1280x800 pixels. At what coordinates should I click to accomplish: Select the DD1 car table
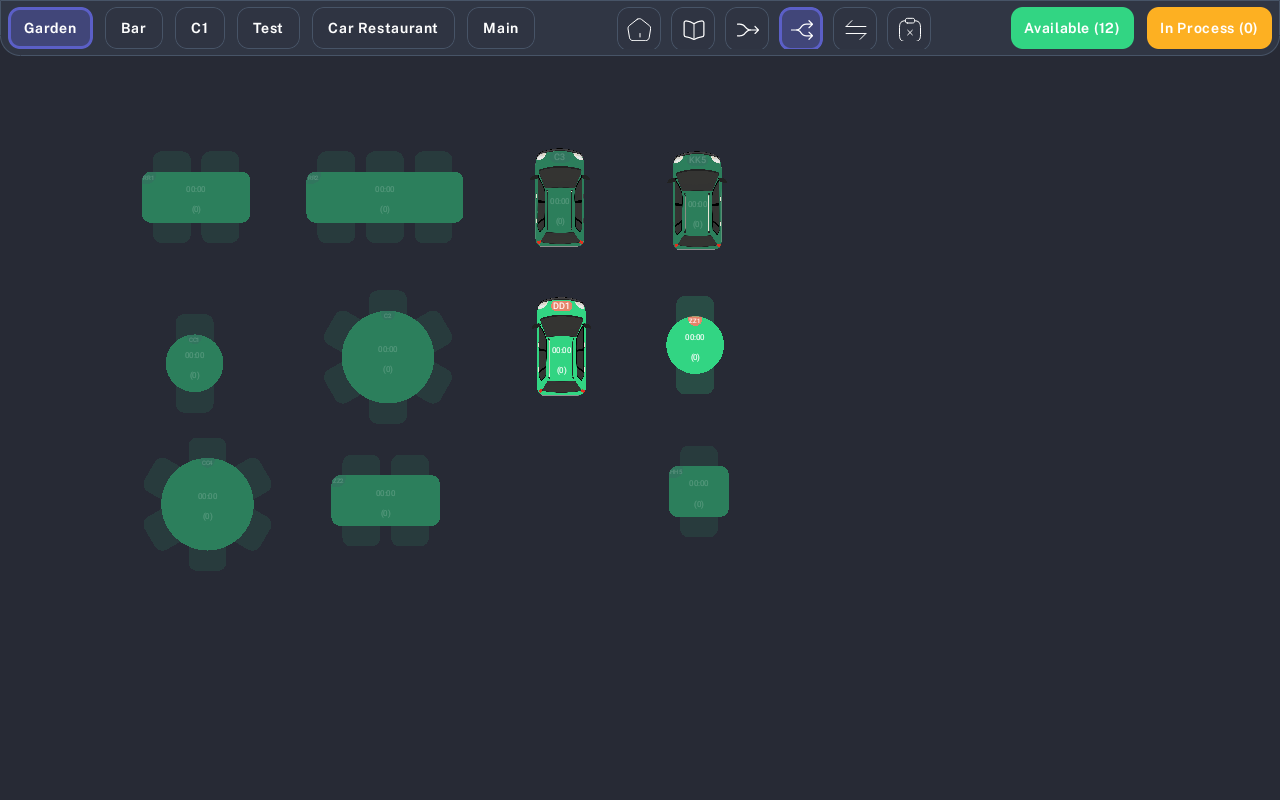[561, 347]
